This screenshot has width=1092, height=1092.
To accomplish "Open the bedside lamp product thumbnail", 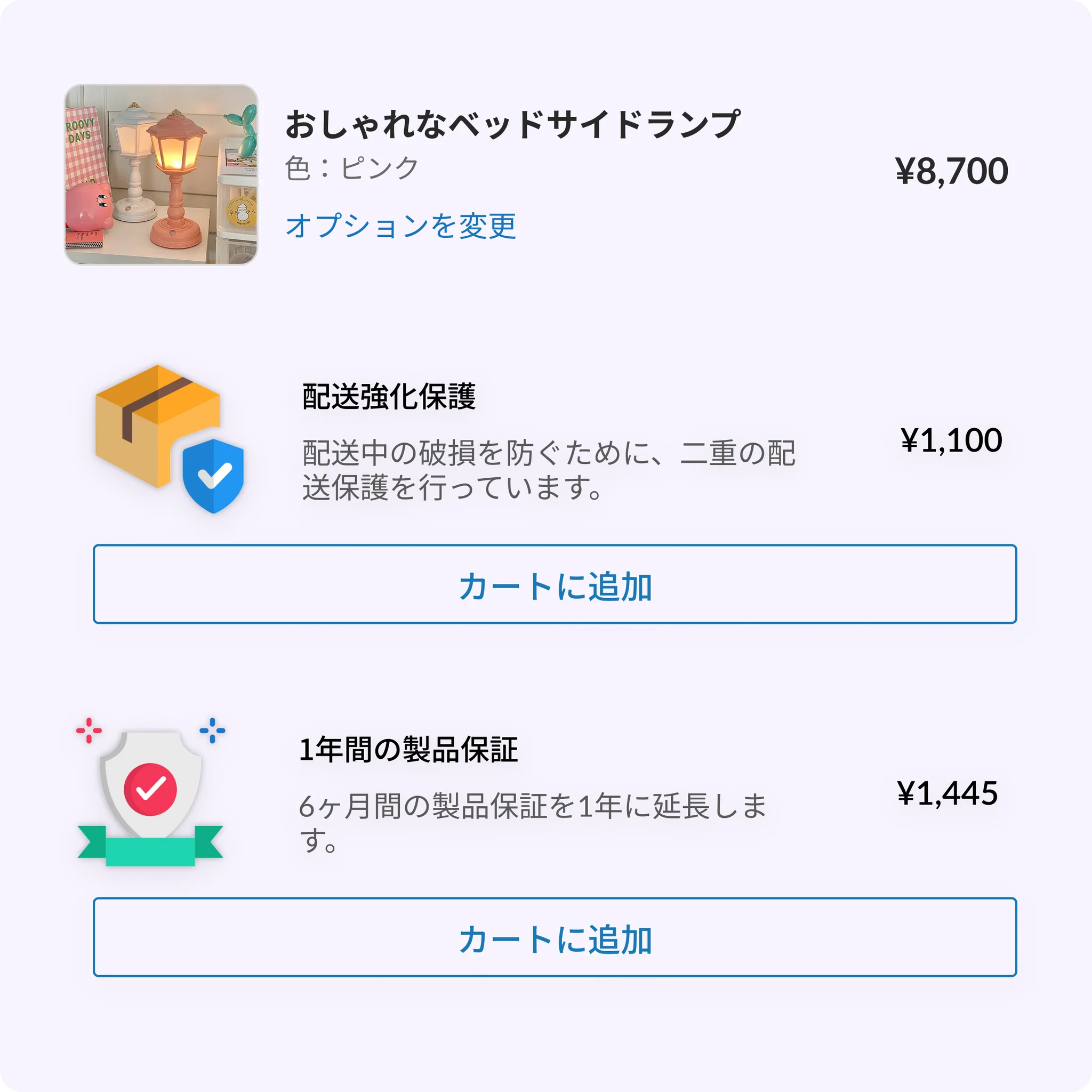I will point(161,175).
